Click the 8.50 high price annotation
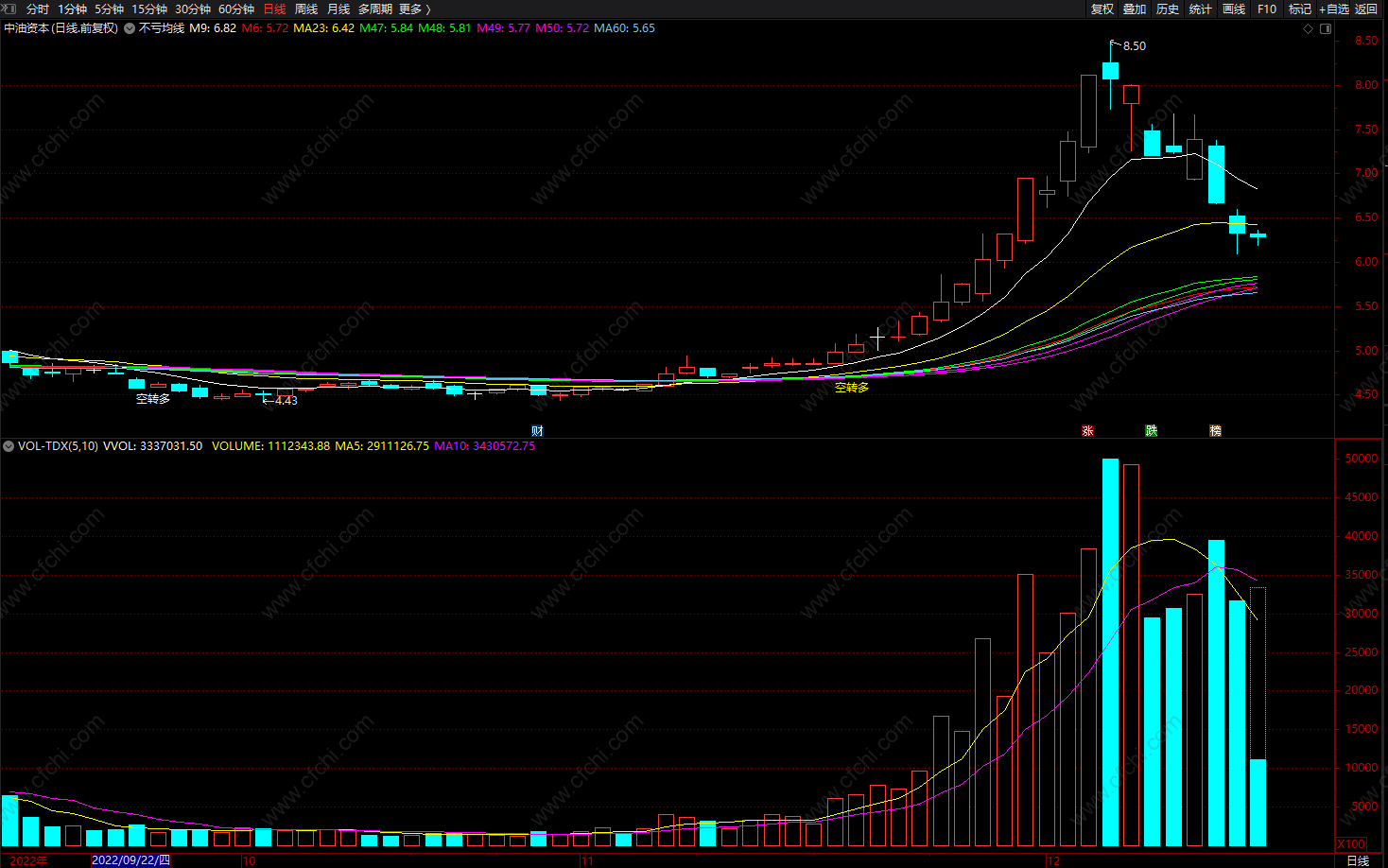This screenshot has width=1388, height=868. tap(1135, 46)
